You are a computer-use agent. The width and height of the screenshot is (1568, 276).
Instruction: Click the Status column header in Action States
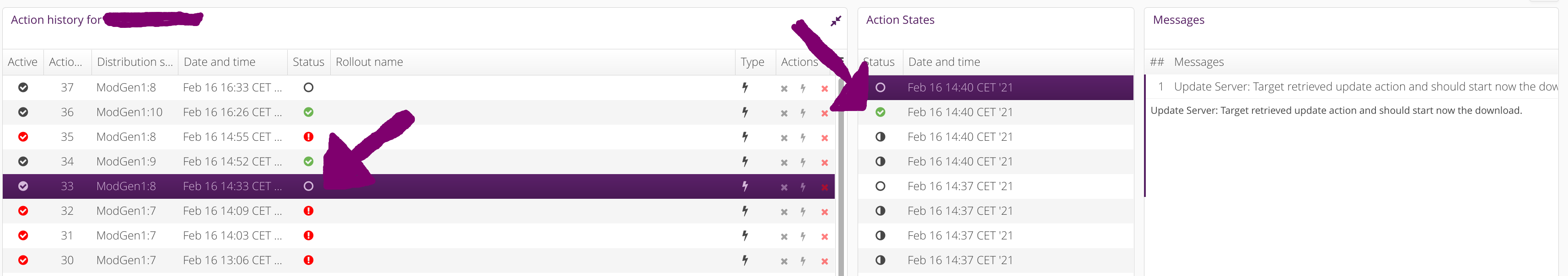point(879,61)
